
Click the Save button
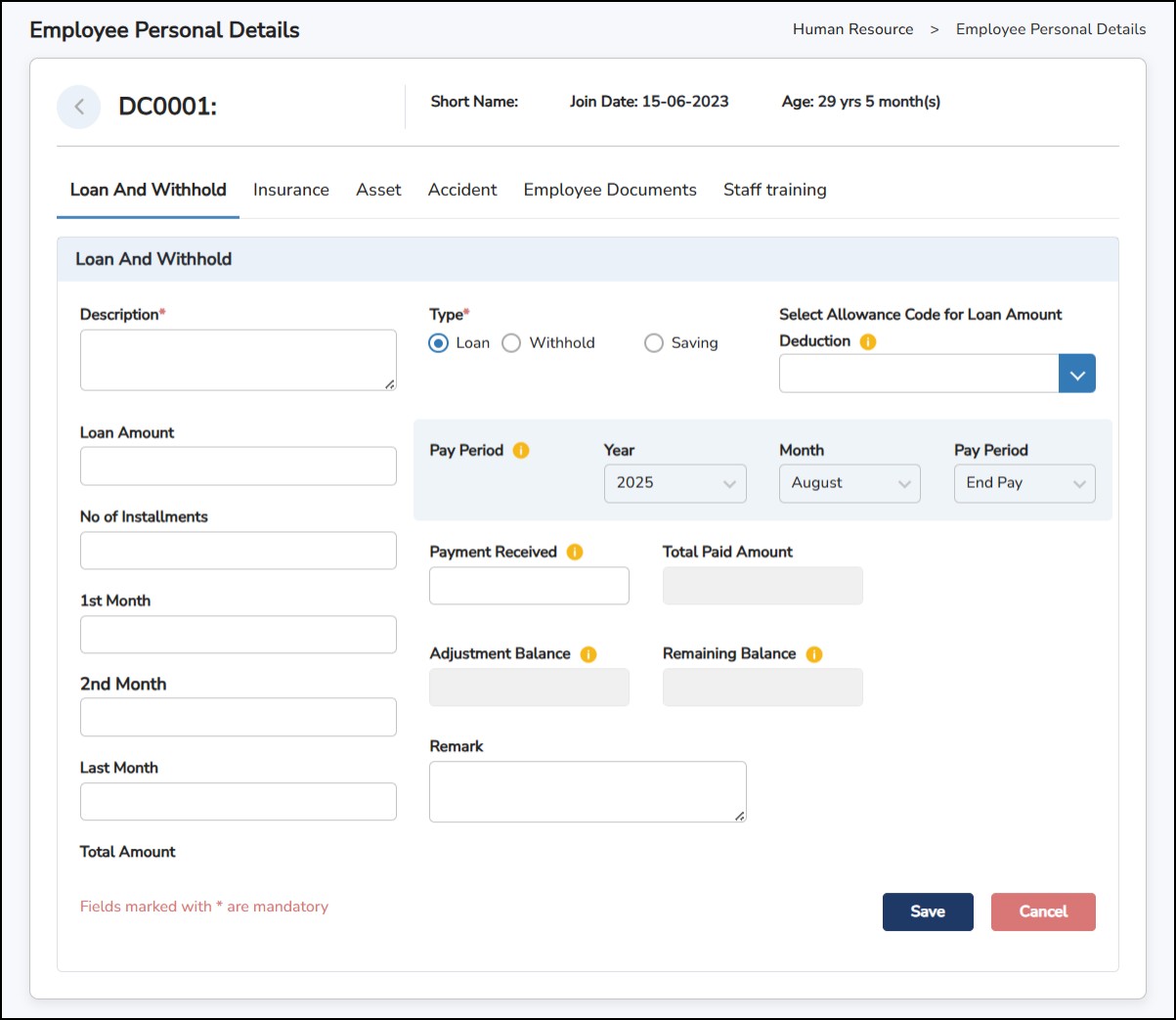(927, 911)
